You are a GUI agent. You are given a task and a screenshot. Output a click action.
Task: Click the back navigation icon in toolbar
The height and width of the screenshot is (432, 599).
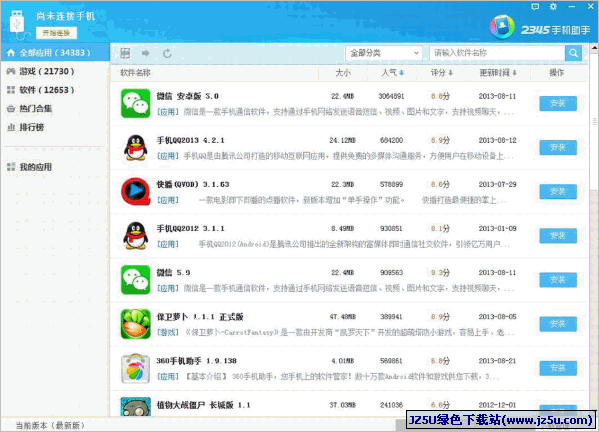(x=125, y=53)
